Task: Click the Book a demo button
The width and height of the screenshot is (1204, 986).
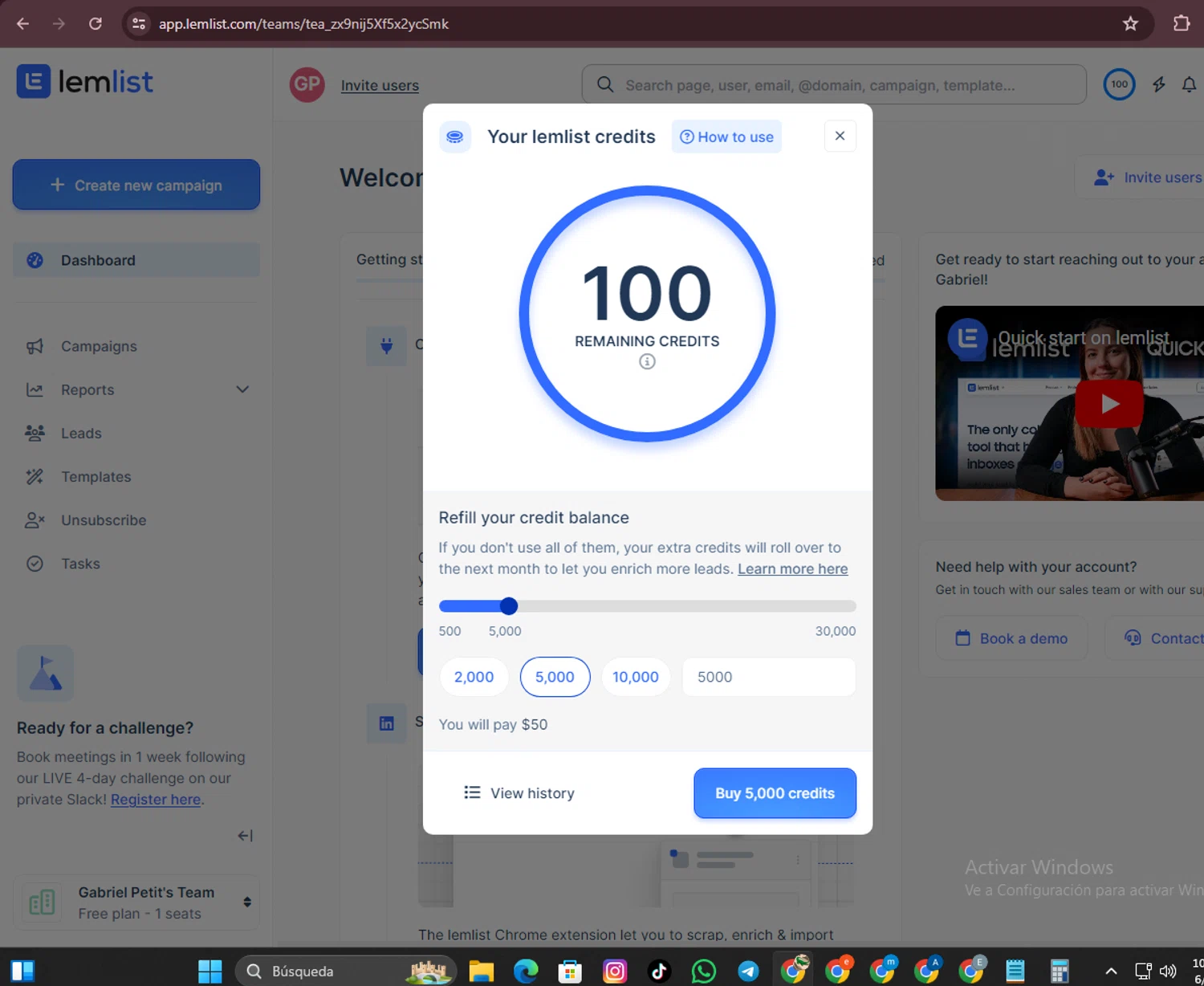Action: pyautogui.click(x=1011, y=638)
